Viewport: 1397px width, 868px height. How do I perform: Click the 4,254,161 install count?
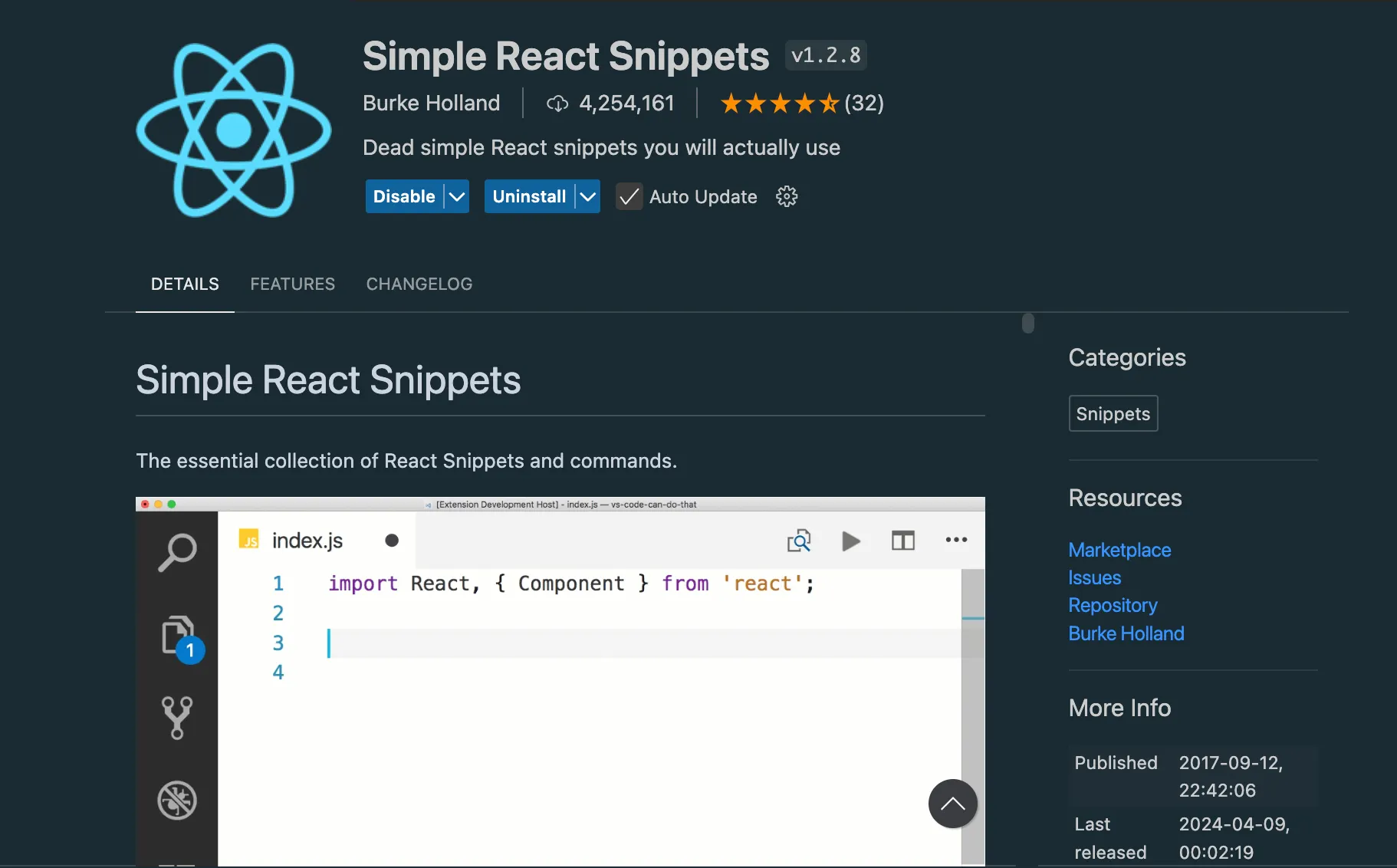[626, 104]
